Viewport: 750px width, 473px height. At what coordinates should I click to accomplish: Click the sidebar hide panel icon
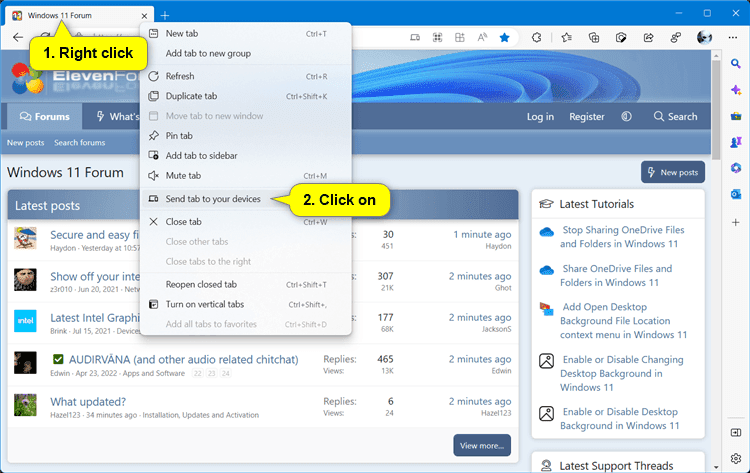tap(736, 433)
